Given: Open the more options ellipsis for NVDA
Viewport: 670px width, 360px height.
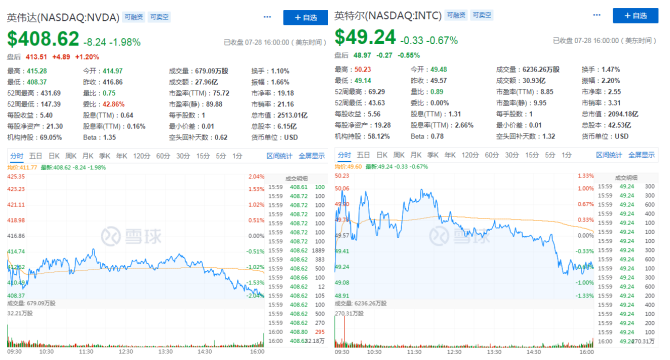Looking at the screenshot, I should pyautogui.click(x=267, y=17).
